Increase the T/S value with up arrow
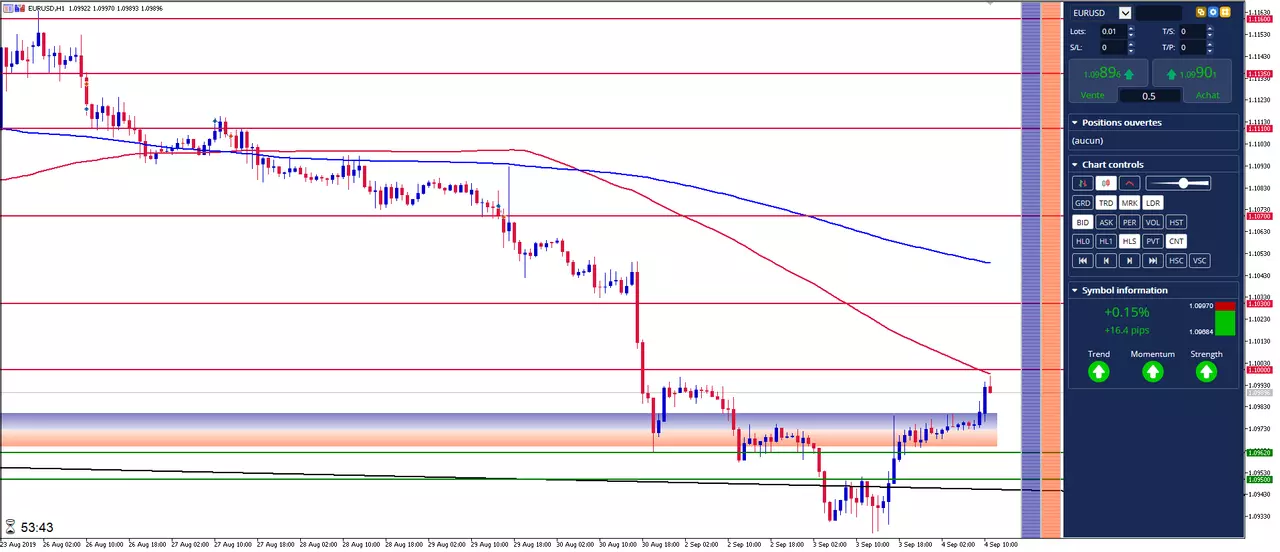This screenshot has width=1280, height=552. click(x=1211, y=28)
